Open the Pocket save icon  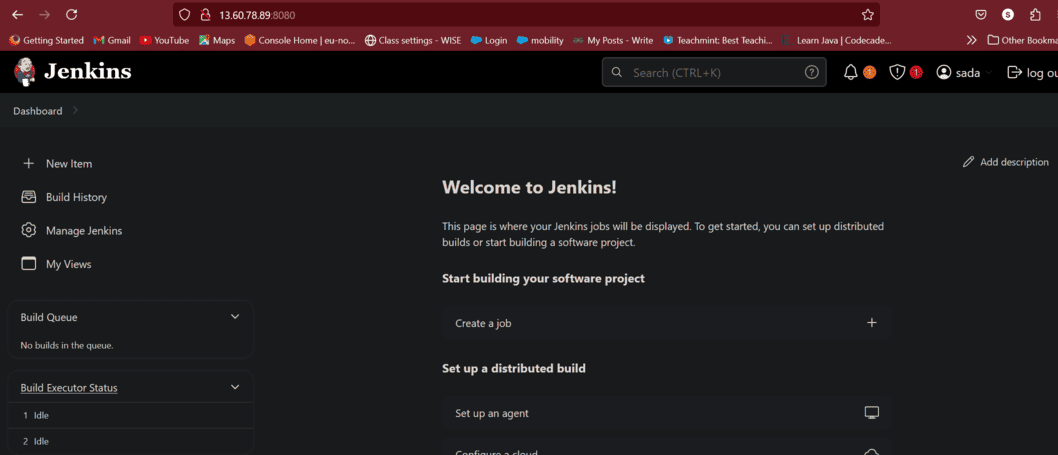[981, 15]
